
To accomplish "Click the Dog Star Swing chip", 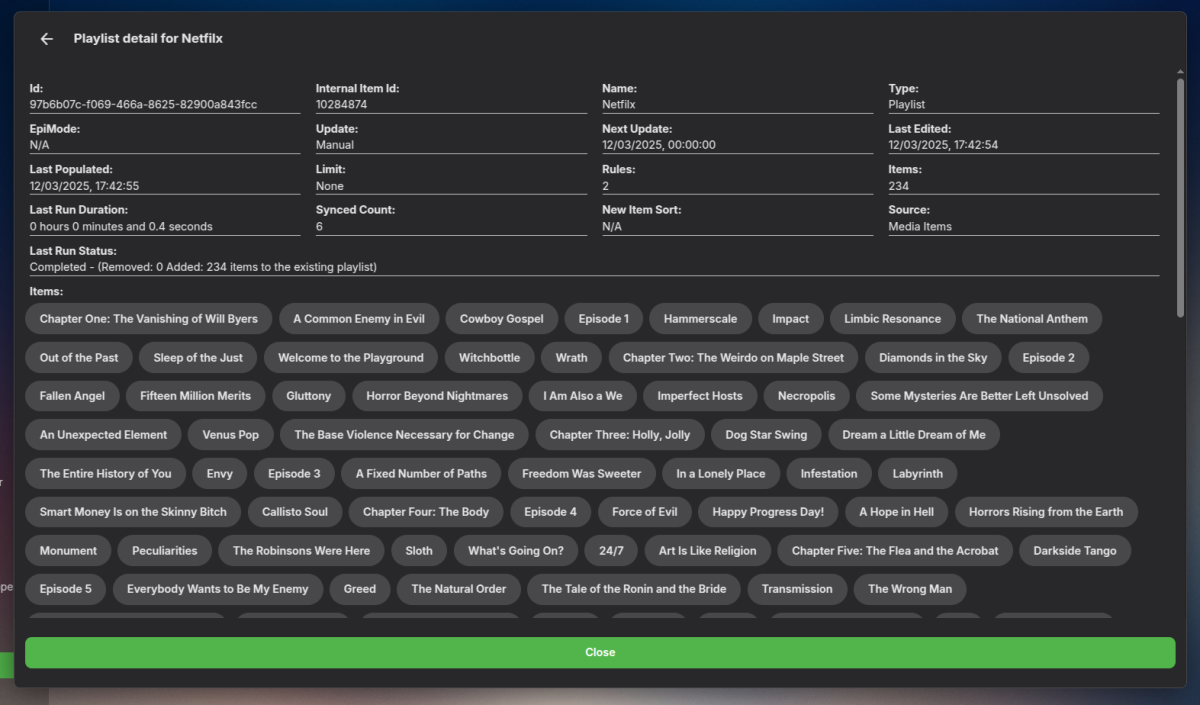I will (x=765, y=434).
